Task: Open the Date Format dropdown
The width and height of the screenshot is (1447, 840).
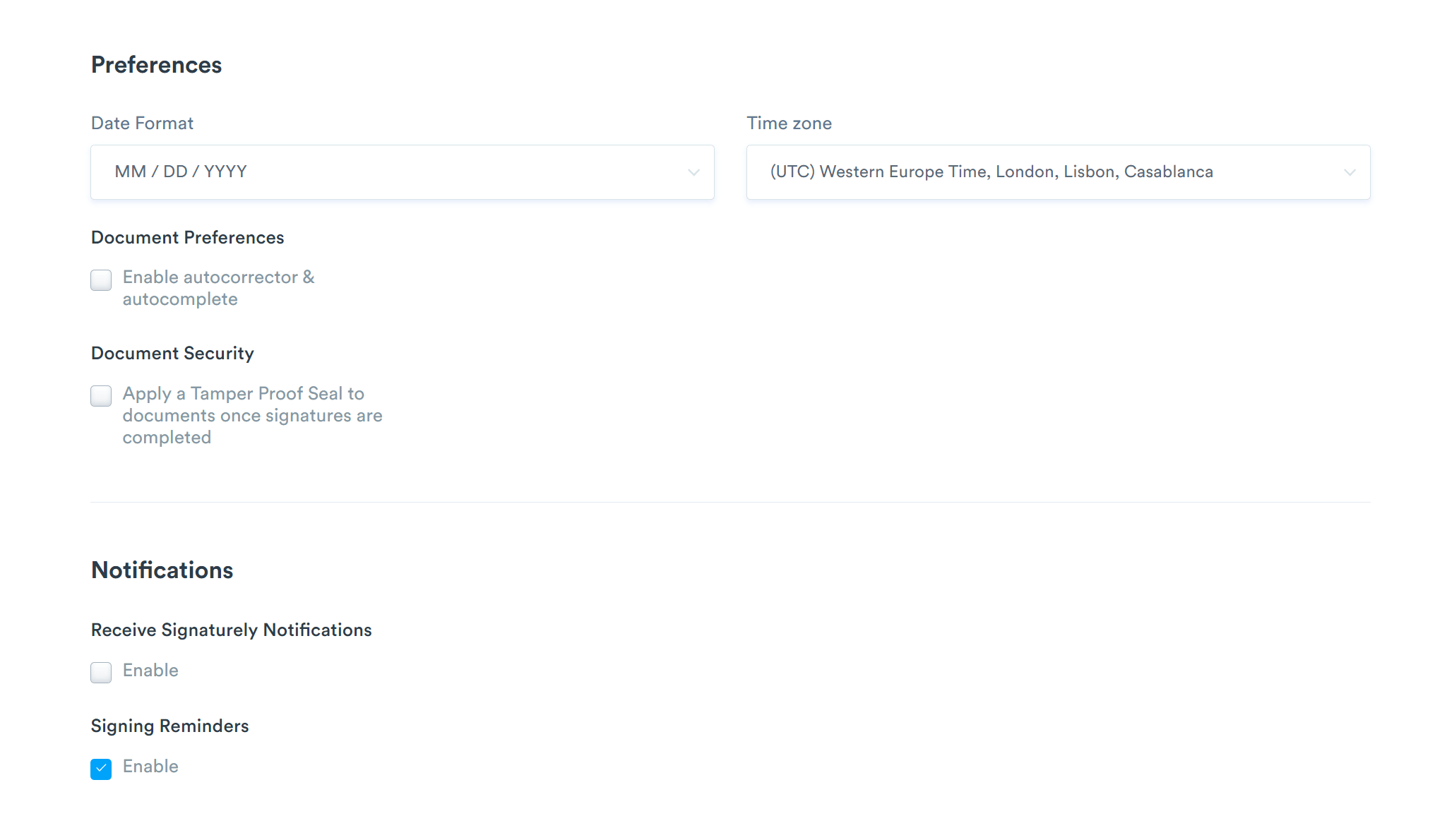Action: (401, 172)
